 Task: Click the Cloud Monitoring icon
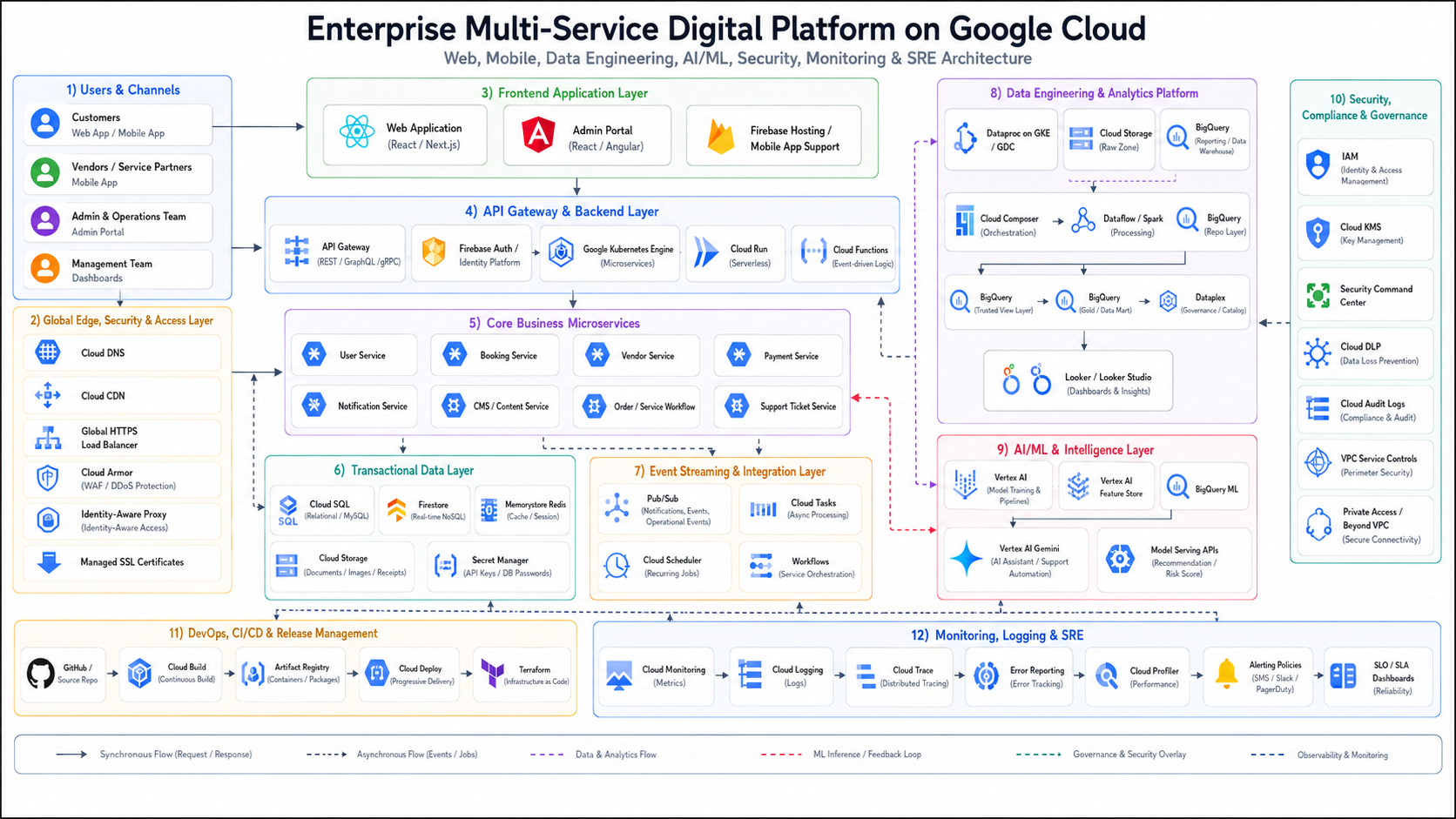(x=619, y=675)
